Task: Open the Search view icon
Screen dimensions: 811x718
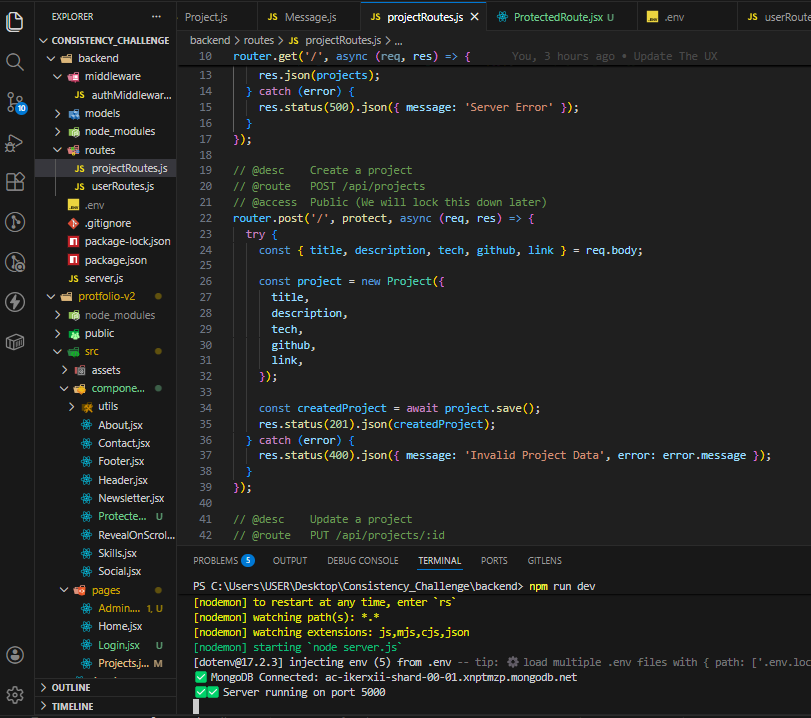Action: click(x=15, y=62)
